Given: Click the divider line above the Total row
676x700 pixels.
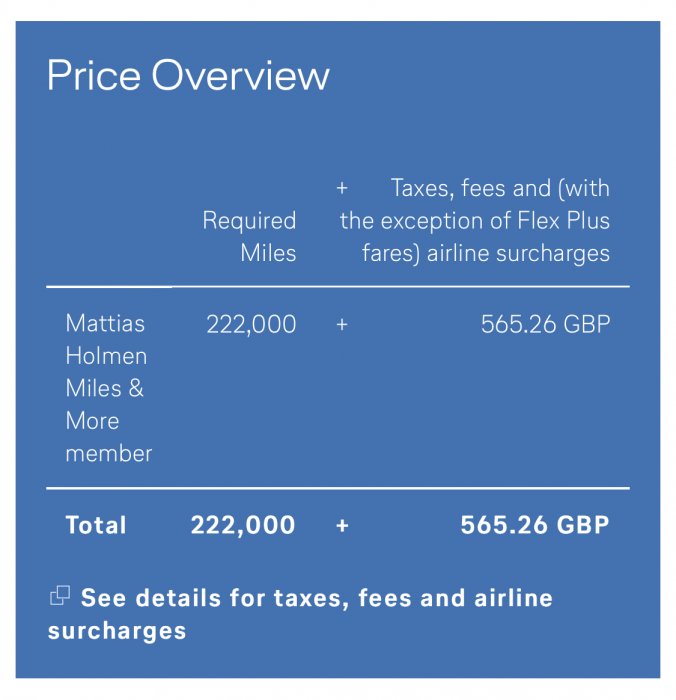Looking at the screenshot, I should tap(338, 488).
